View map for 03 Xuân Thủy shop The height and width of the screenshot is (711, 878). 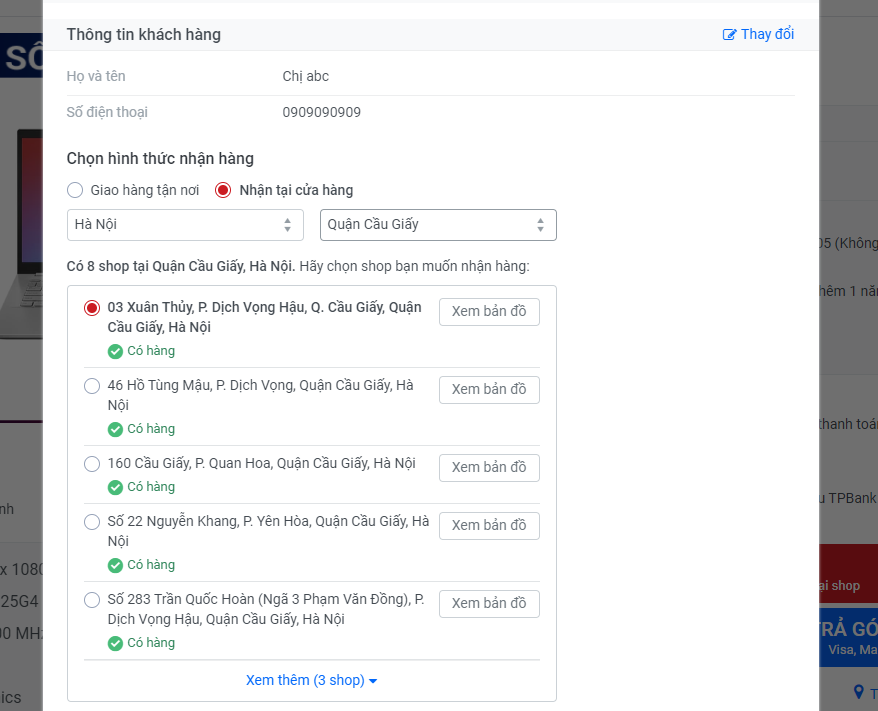489,311
